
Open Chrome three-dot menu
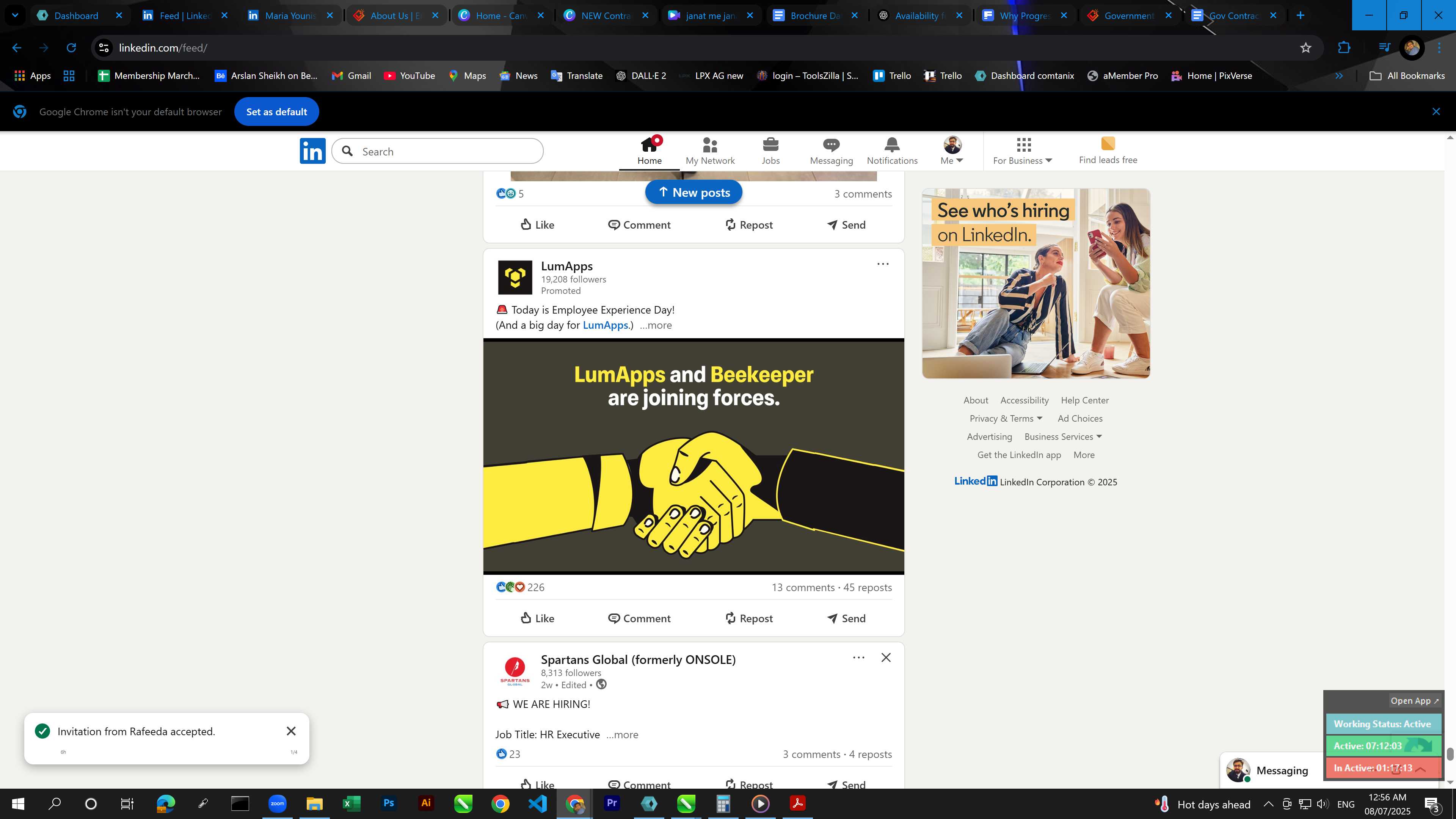click(1439, 48)
